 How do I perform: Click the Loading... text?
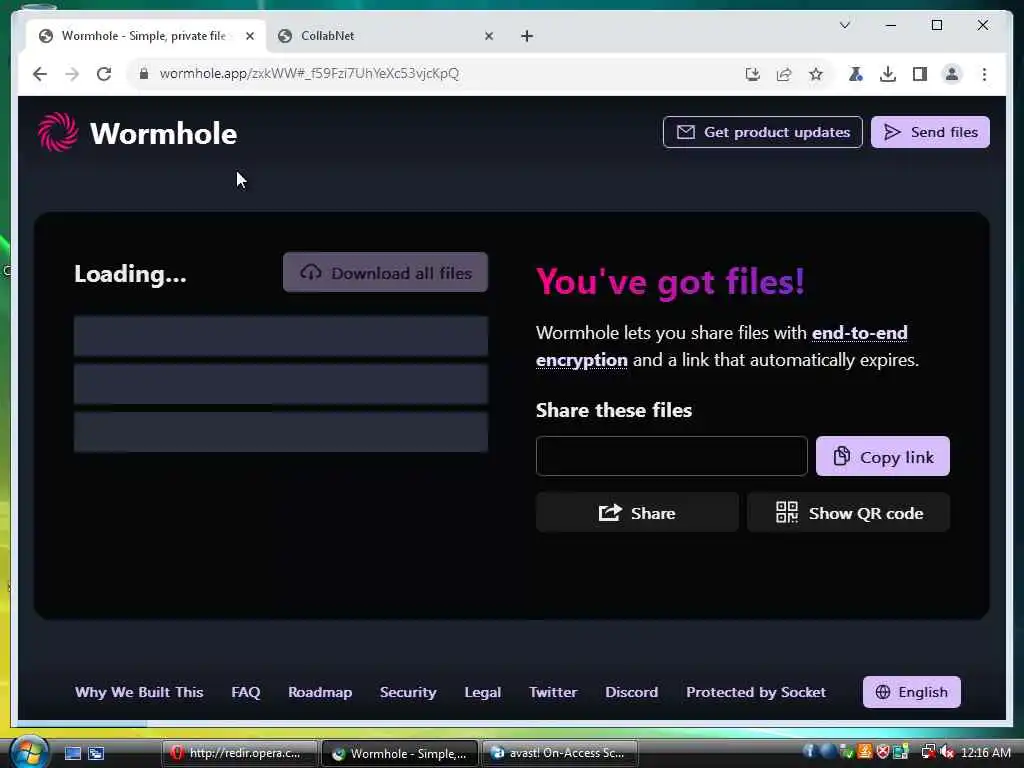click(130, 274)
